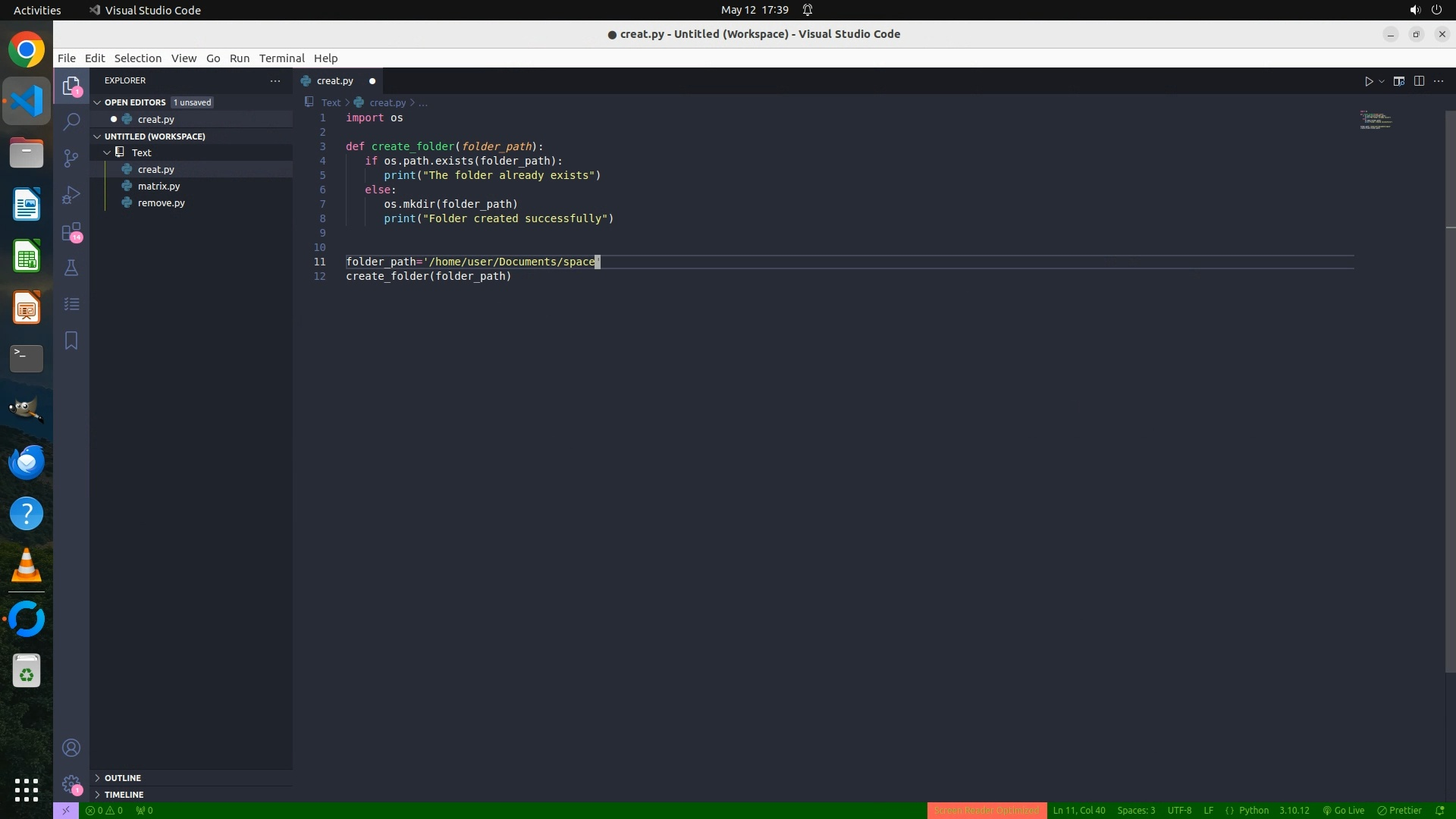The width and height of the screenshot is (1456, 819).
Task: Expand the Outline panel
Action: [x=122, y=778]
